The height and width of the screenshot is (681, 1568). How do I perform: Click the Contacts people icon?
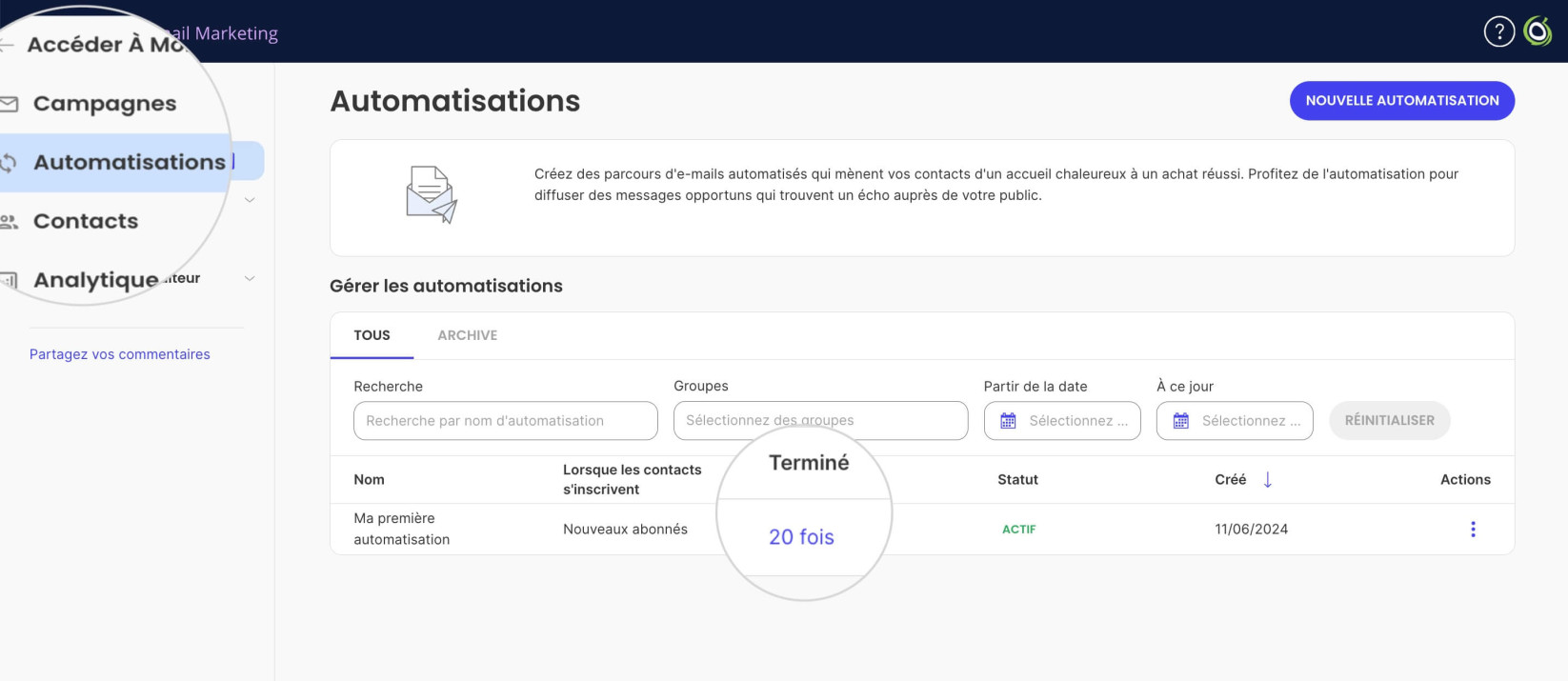click(x=9, y=222)
